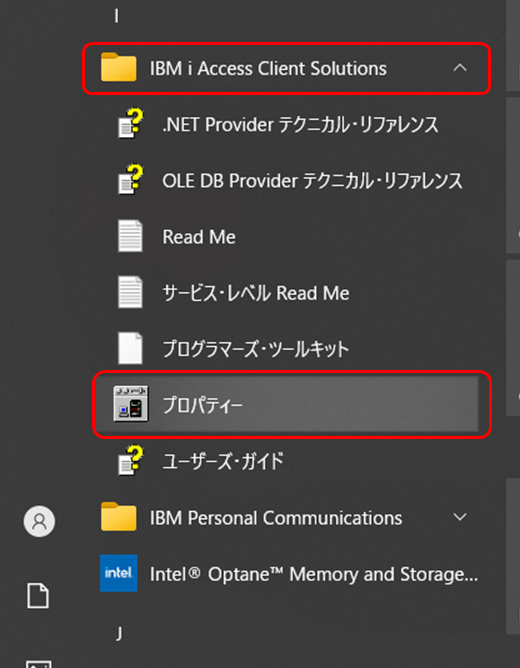520x668 pixels.
Task: Open .NET Provider テクニカル・リファレンス entry
Action: 300,124
